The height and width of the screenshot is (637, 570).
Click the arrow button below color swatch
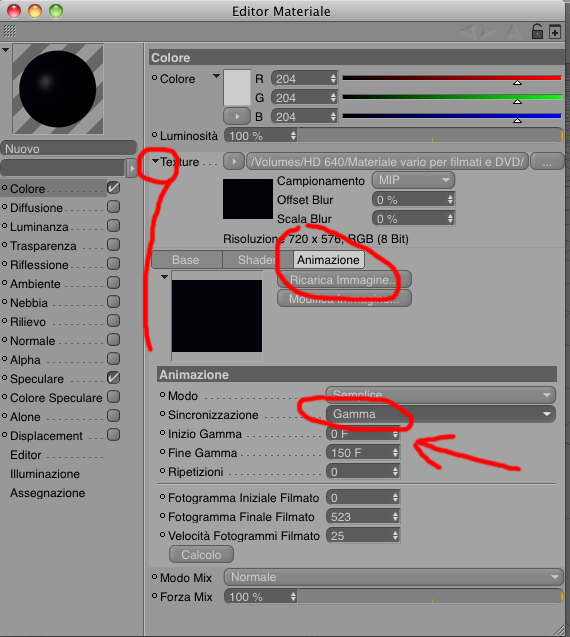[x=237, y=117]
